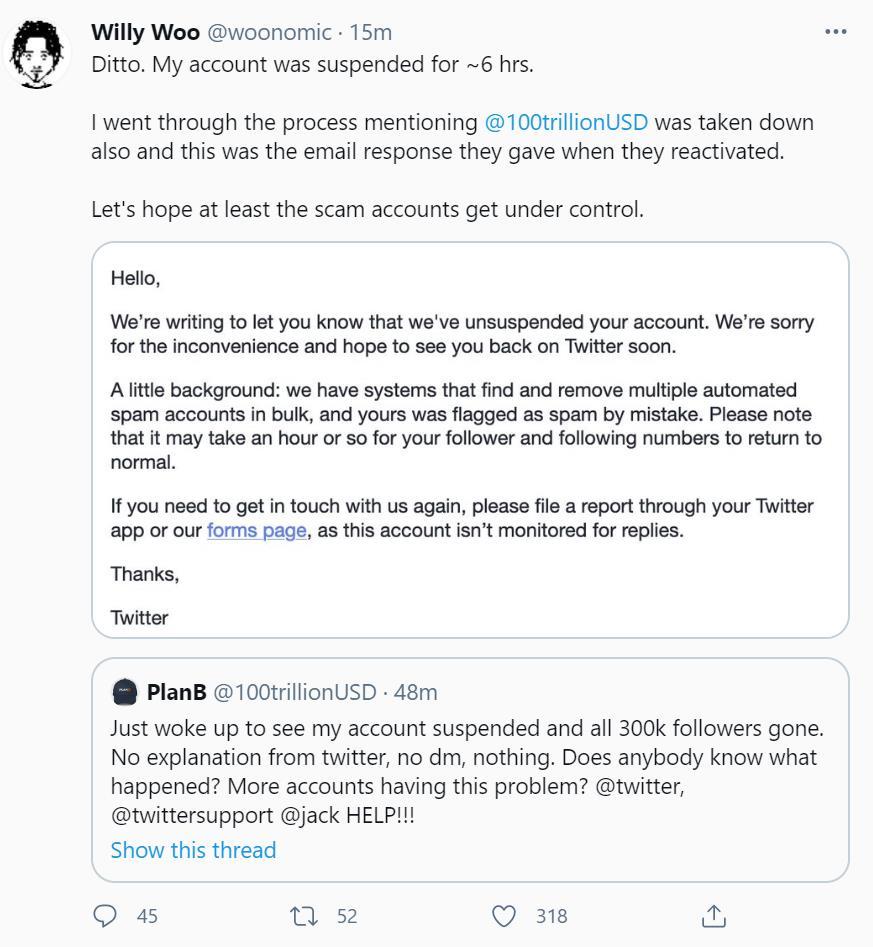Click the PlanB name in the quoted tweet
This screenshot has width=873, height=947.
click(176, 692)
